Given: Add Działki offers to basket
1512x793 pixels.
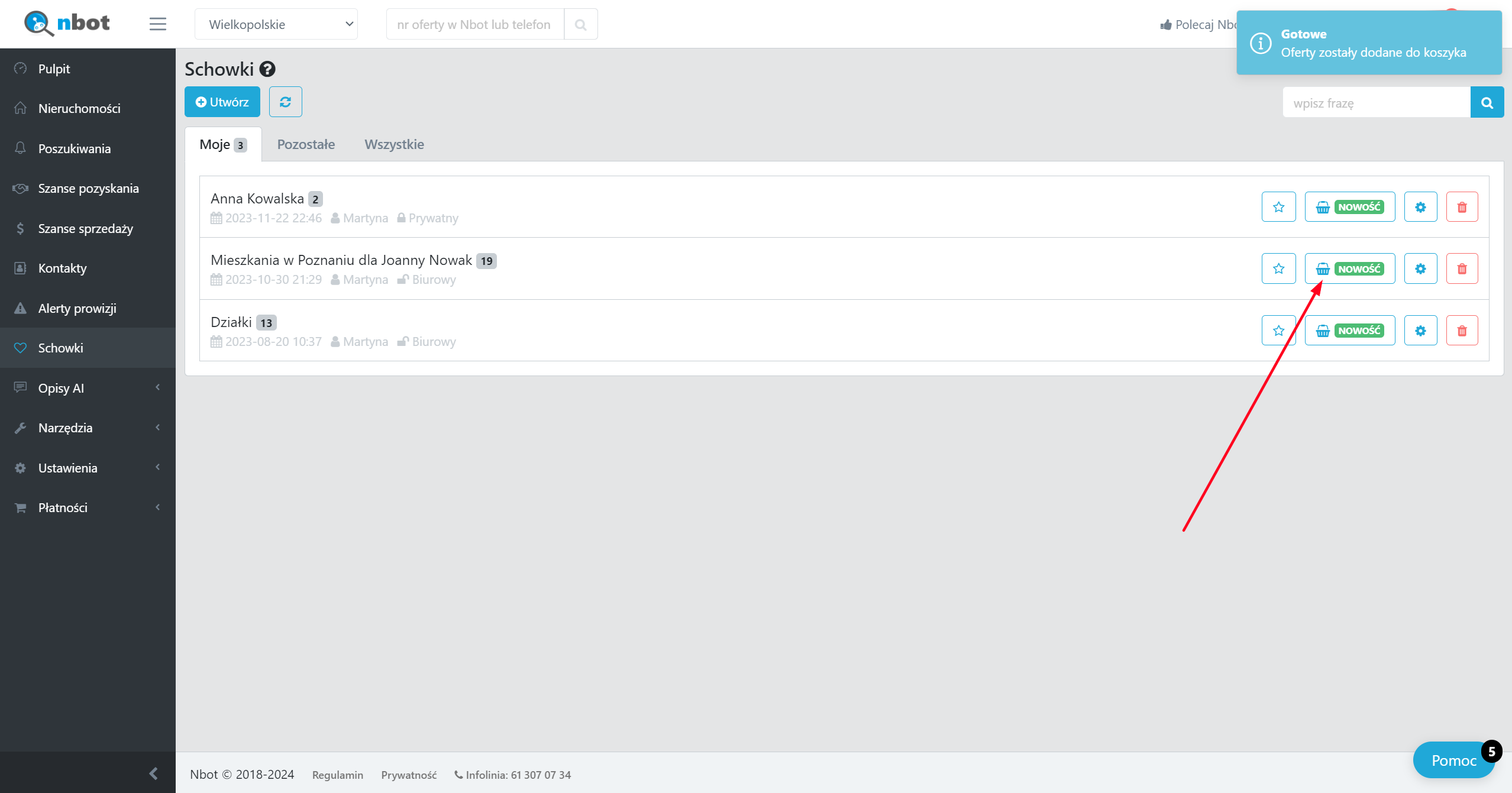Looking at the screenshot, I should pyautogui.click(x=1350, y=331).
